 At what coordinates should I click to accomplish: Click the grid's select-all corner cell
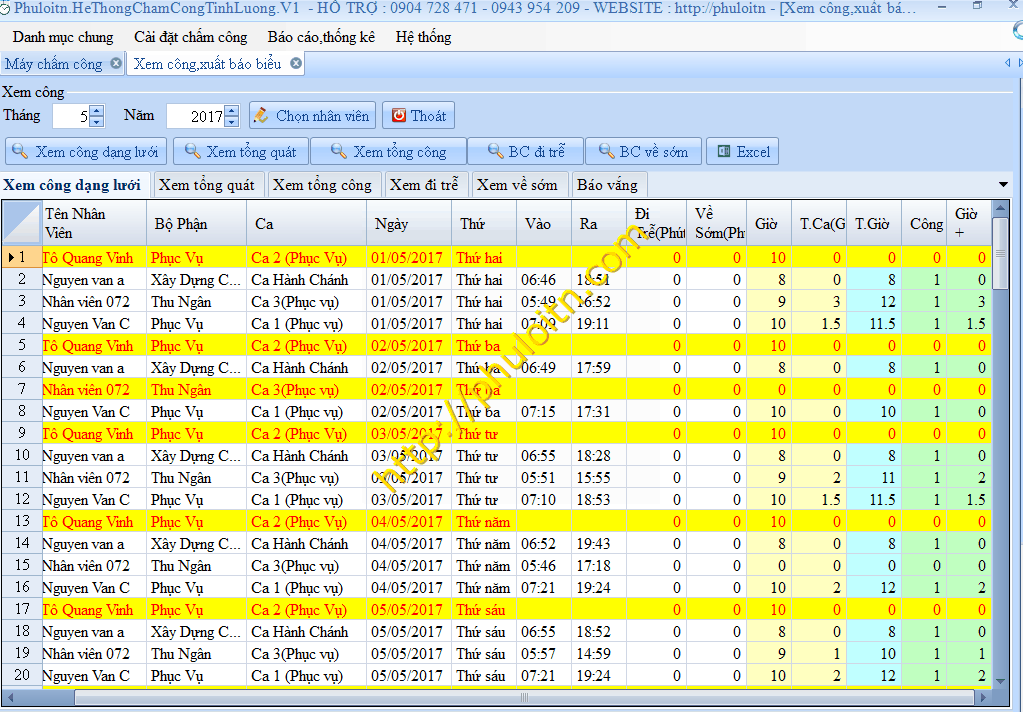(22, 223)
